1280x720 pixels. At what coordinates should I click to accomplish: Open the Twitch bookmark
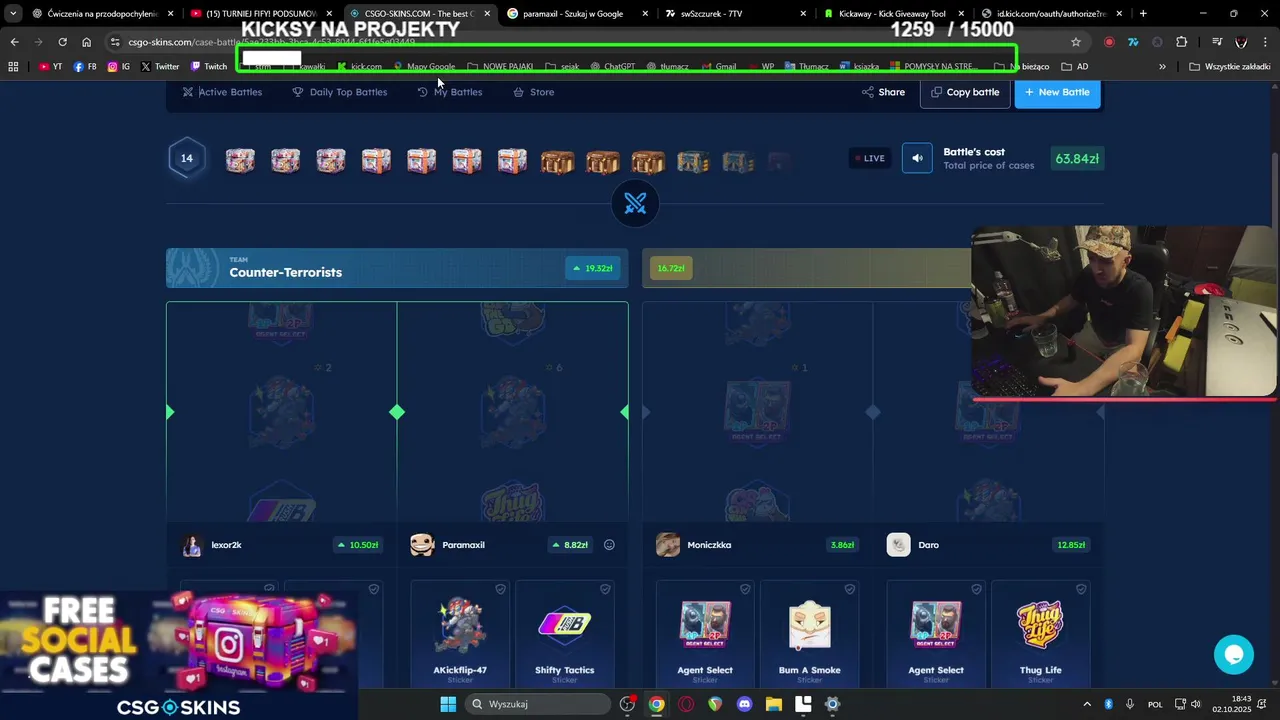209,67
